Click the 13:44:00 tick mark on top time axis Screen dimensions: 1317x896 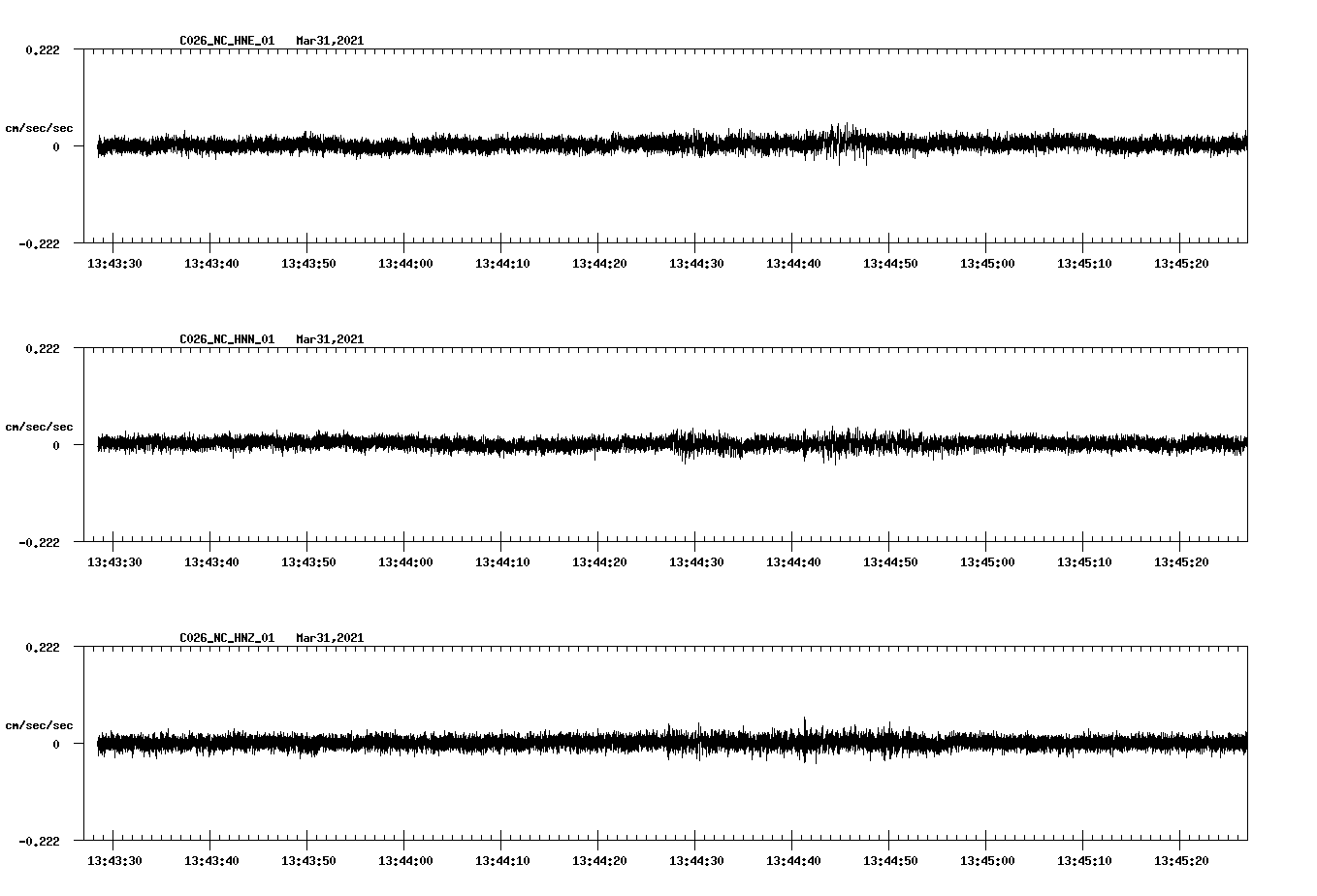(405, 244)
